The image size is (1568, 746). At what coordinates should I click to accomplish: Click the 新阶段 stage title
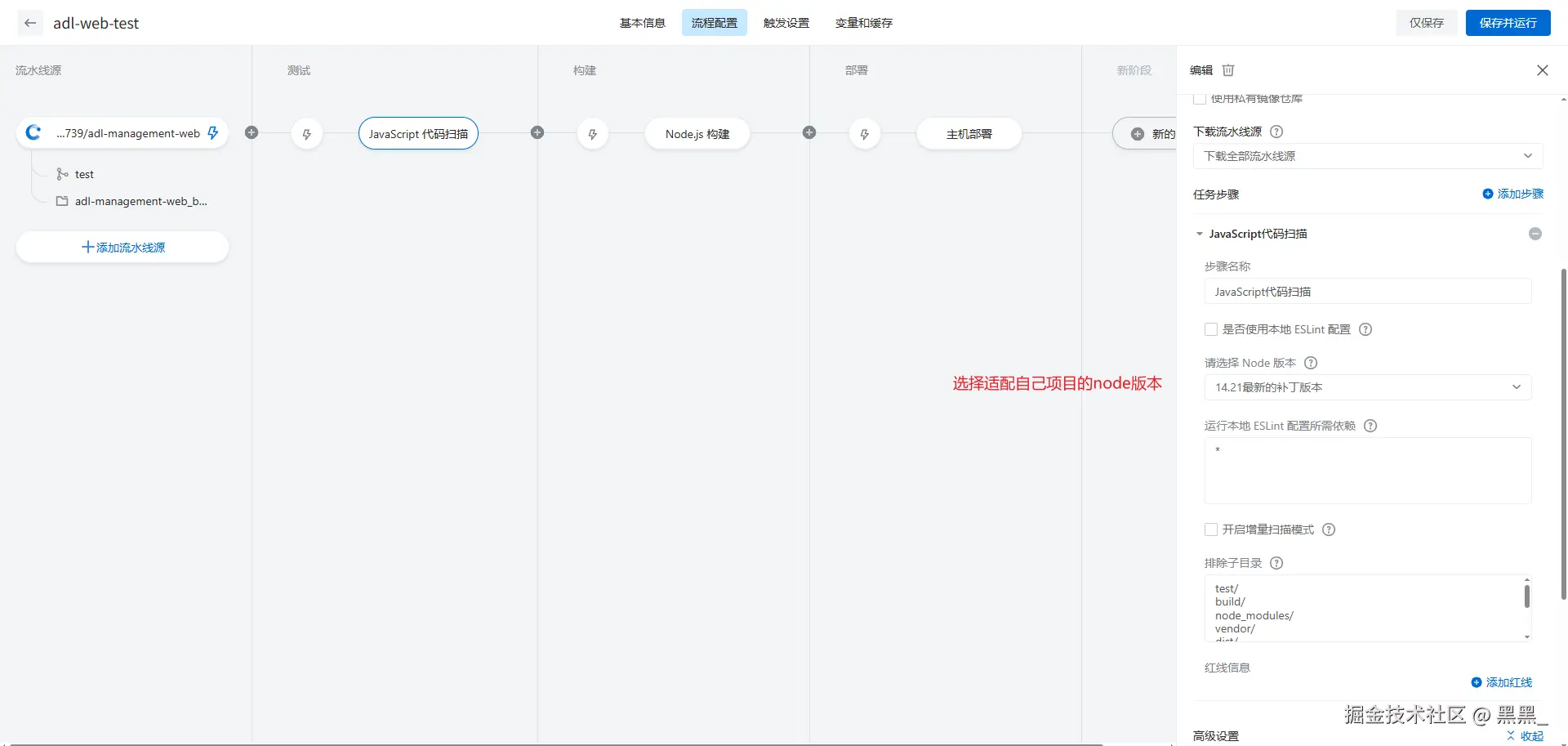pos(1134,70)
